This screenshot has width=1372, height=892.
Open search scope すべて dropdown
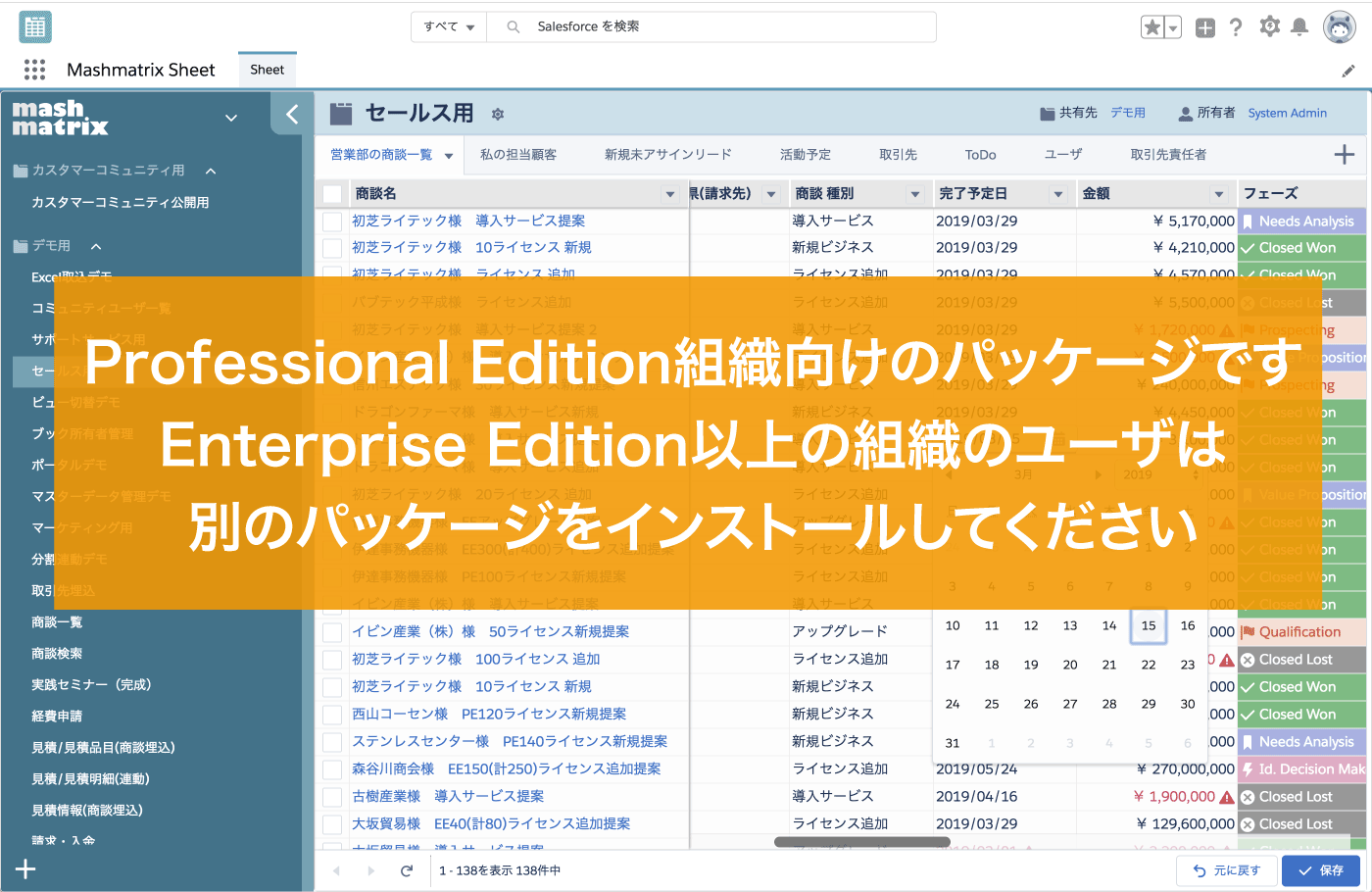pos(449,26)
